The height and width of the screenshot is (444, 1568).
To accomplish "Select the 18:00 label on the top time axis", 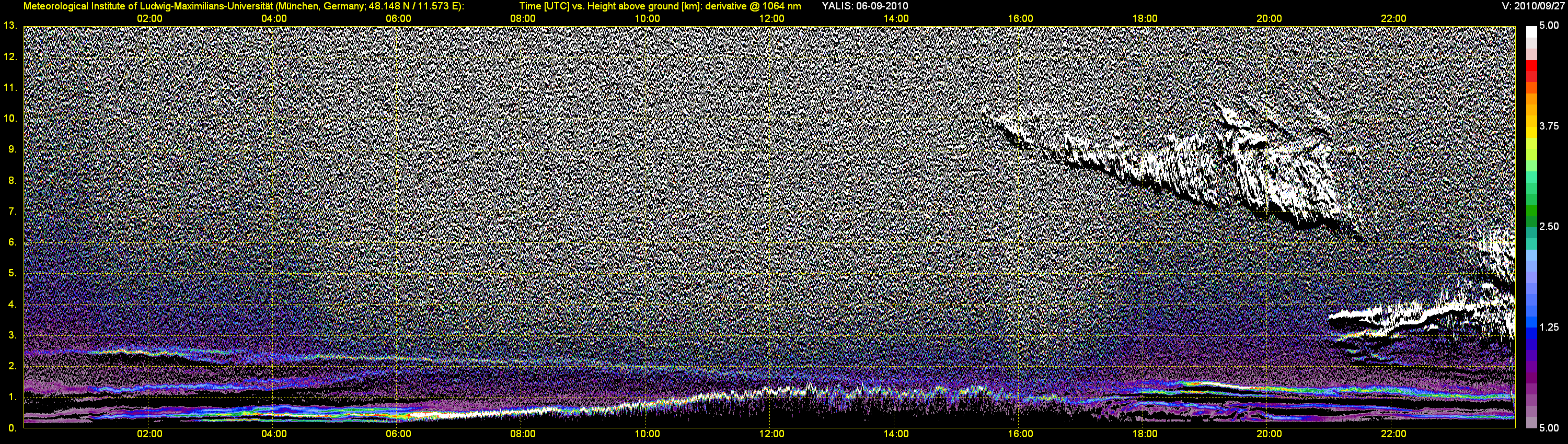I will pos(1145,19).
